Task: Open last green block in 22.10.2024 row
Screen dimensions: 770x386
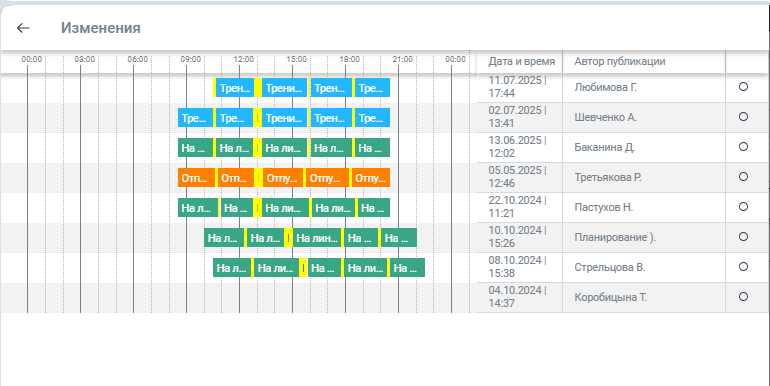Action: [x=374, y=208]
